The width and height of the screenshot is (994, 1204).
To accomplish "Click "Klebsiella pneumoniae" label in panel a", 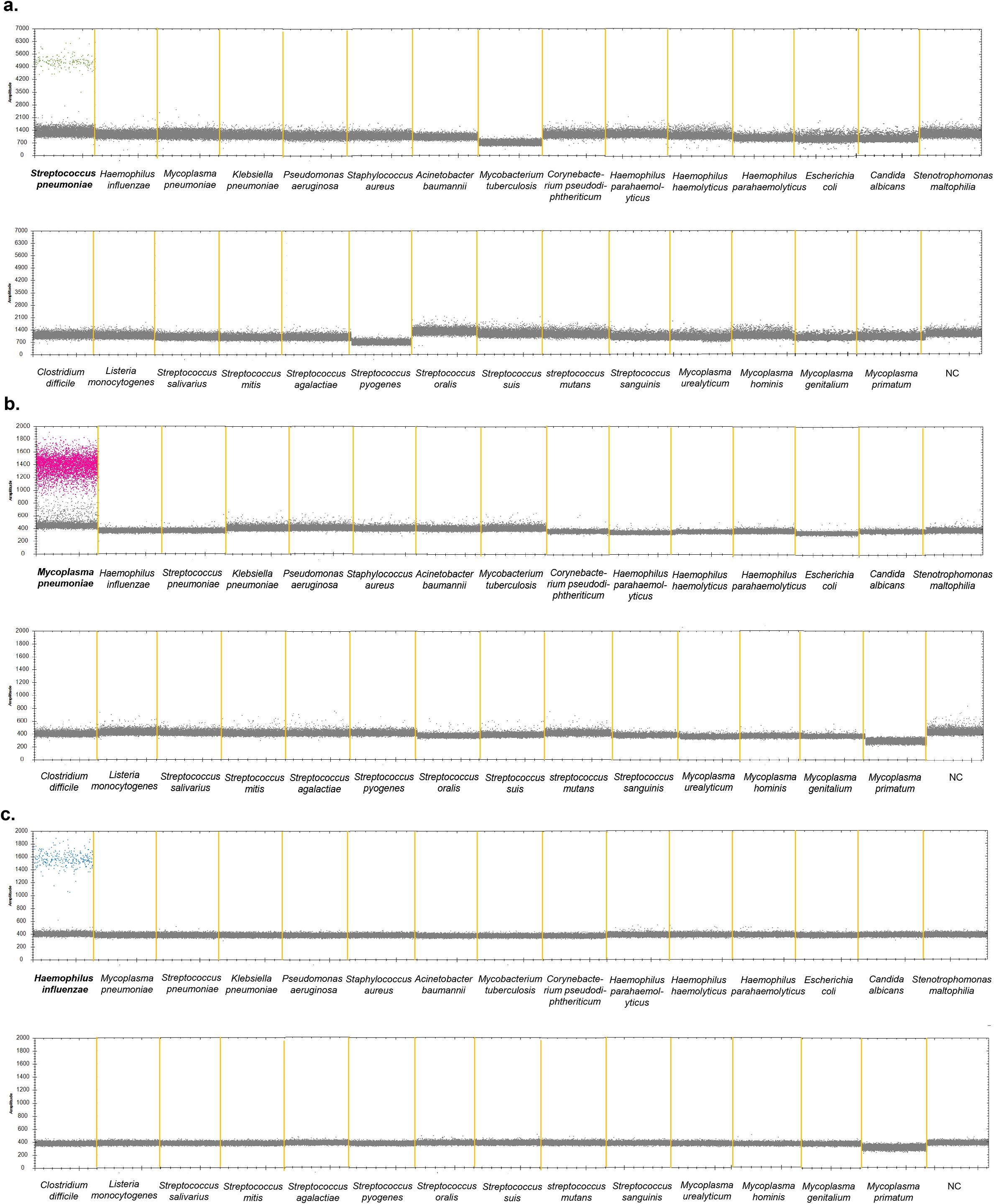I will point(253,180).
